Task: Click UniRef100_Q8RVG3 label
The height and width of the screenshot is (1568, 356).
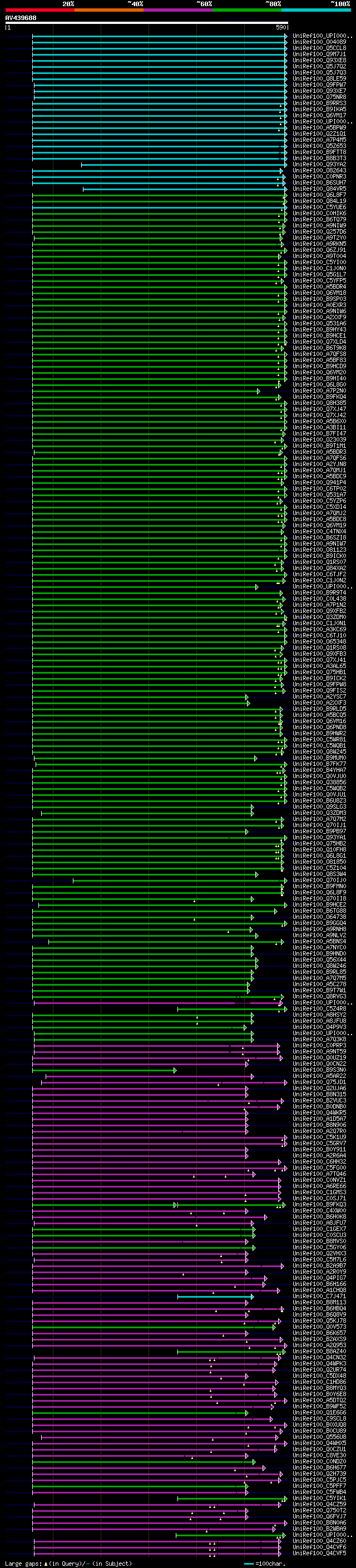Action: pyautogui.click(x=319, y=996)
